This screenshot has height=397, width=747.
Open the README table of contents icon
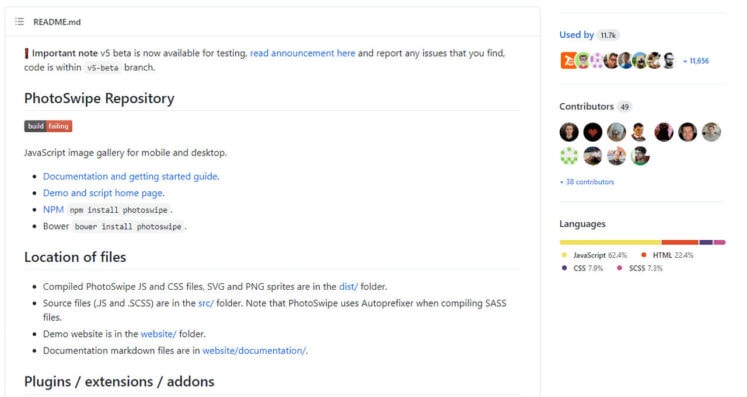pyautogui.click(x=19, y=21)
